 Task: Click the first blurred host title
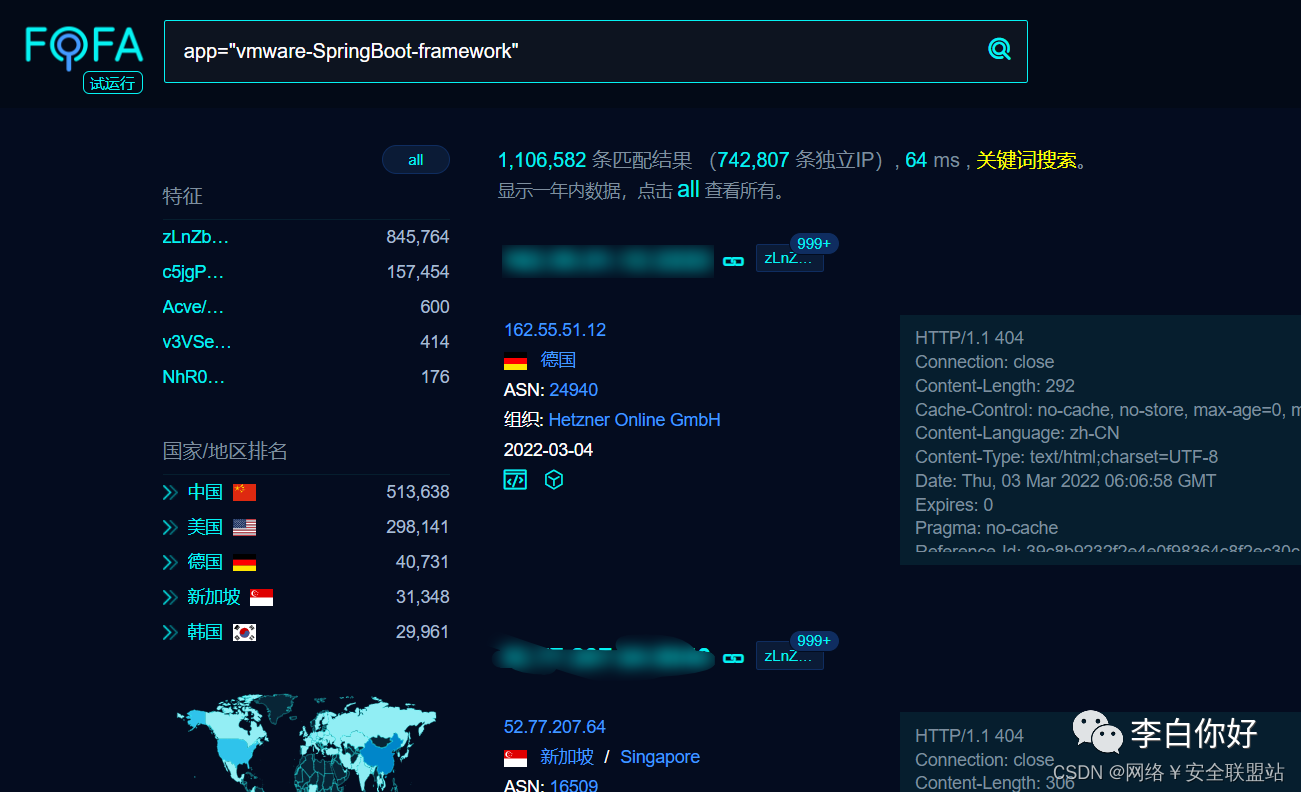[x=608, y=260]
